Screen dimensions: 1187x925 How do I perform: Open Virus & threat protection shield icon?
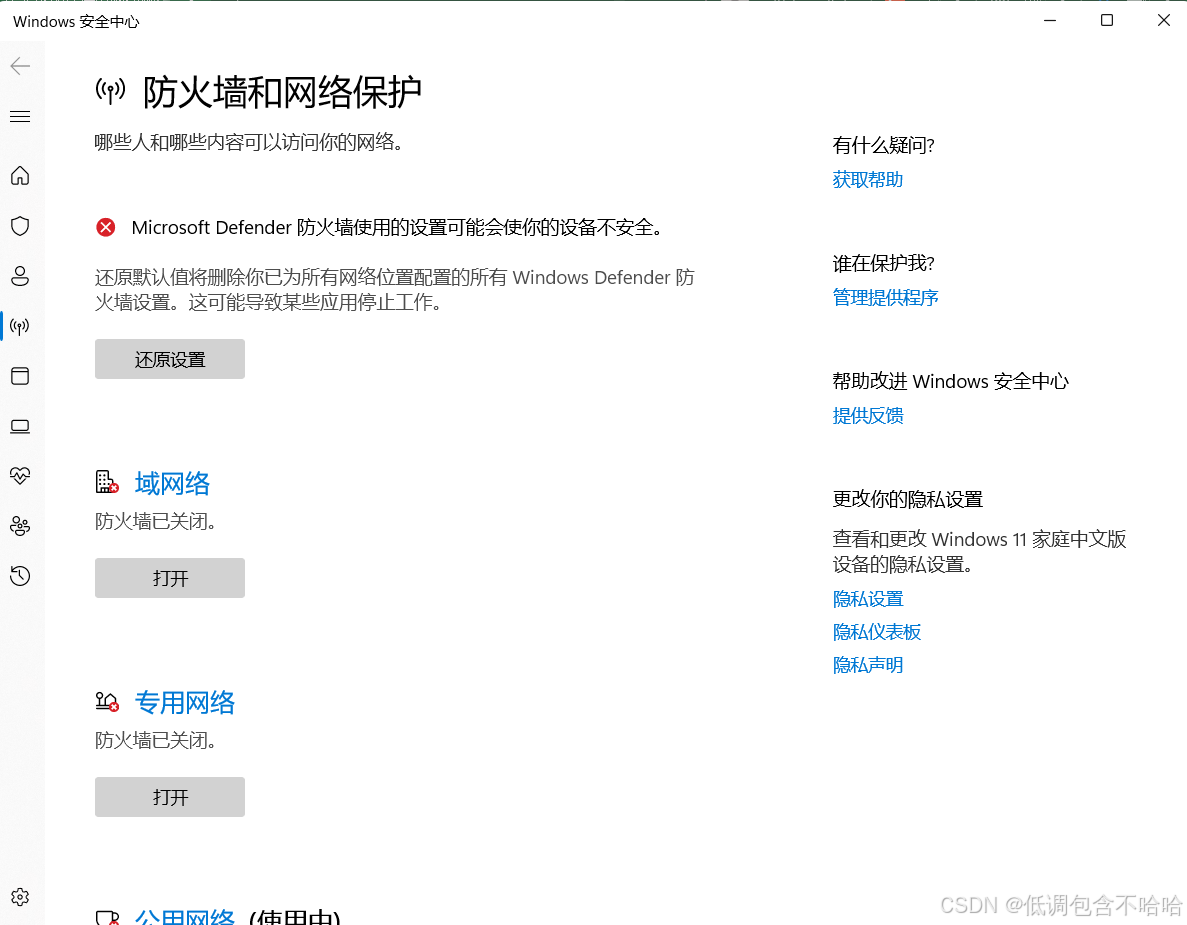20,226
